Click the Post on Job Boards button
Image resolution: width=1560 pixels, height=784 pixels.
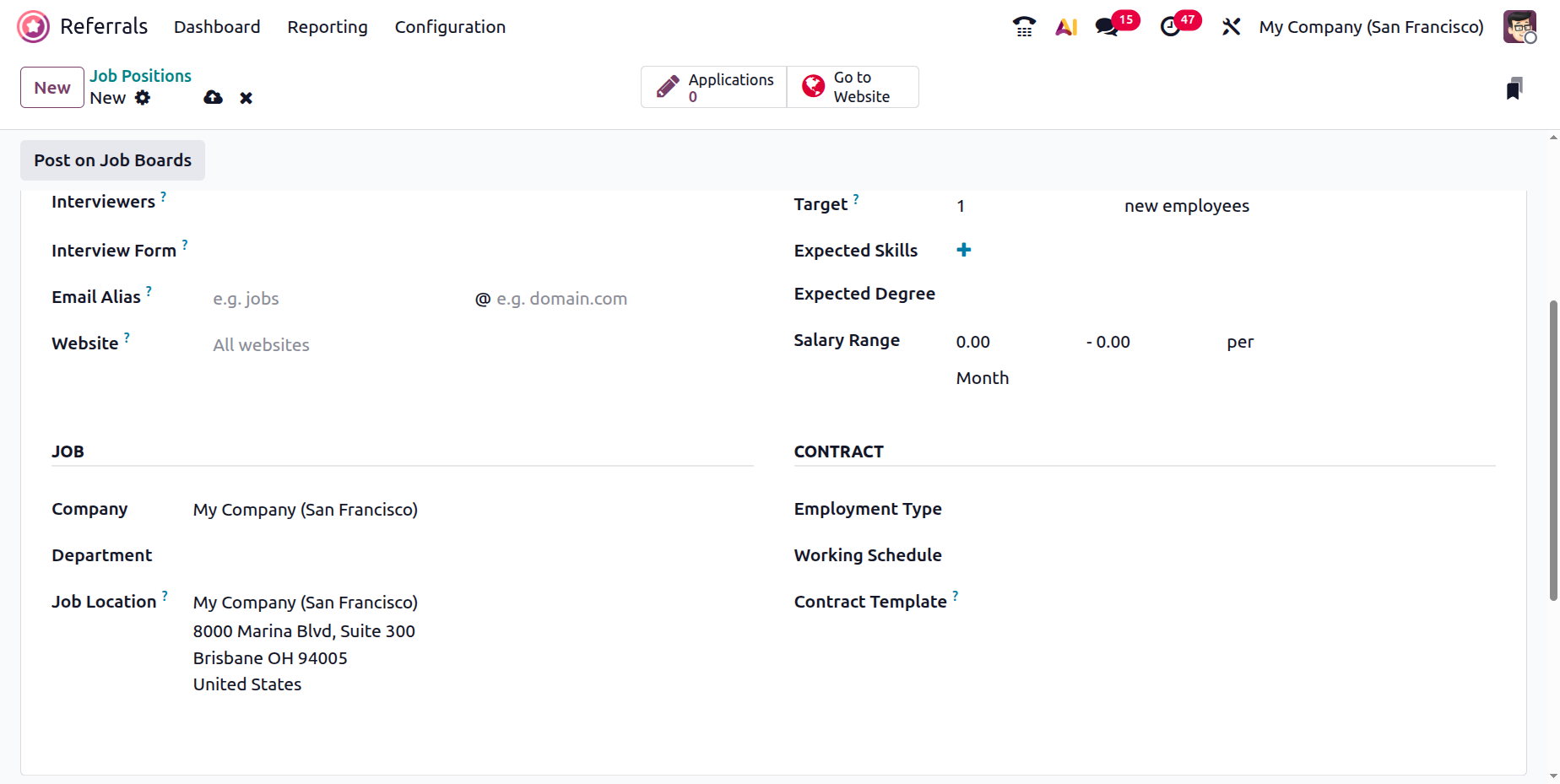112,160
